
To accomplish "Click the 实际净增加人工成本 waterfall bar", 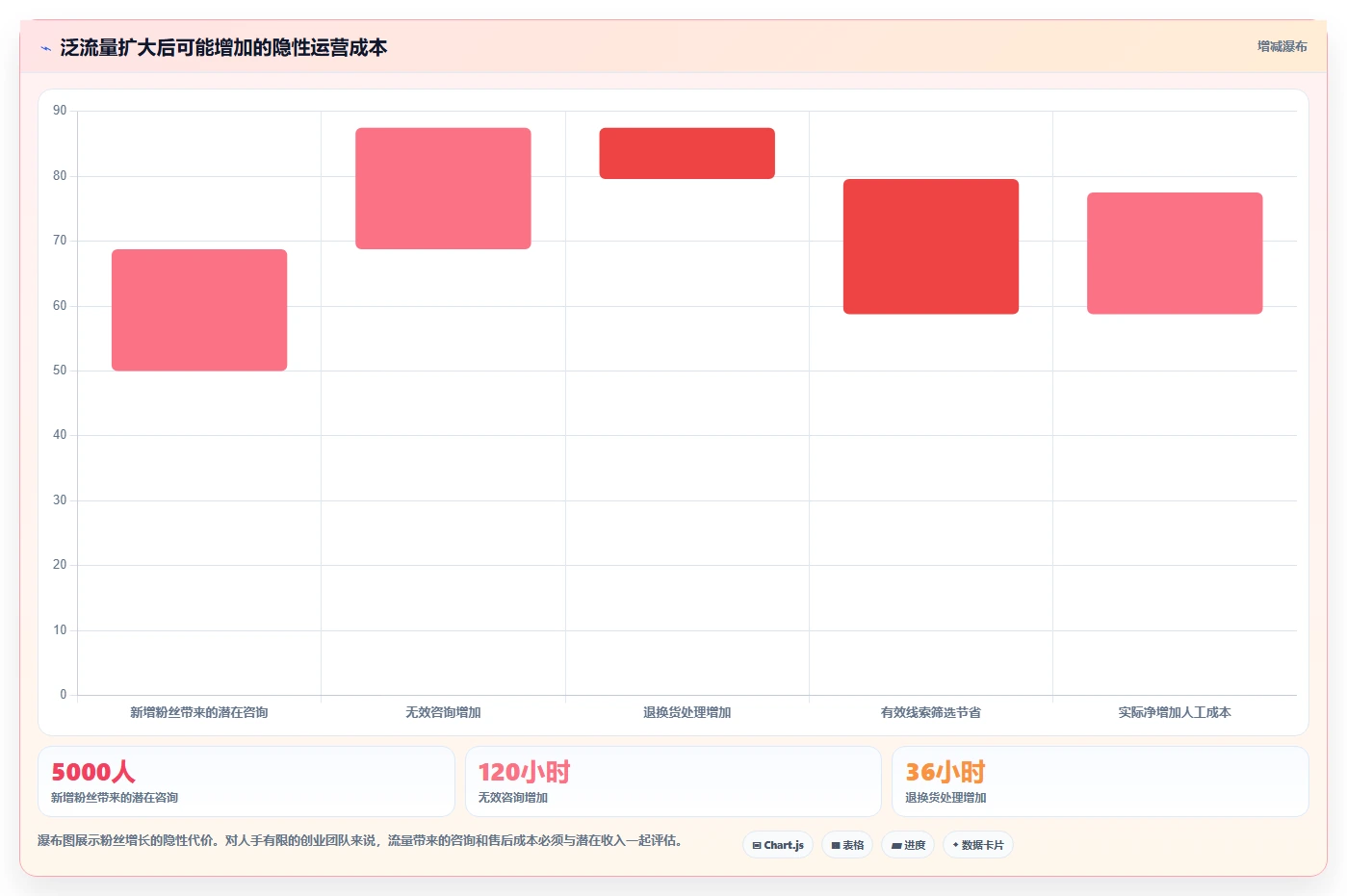I will [1175, 253].
